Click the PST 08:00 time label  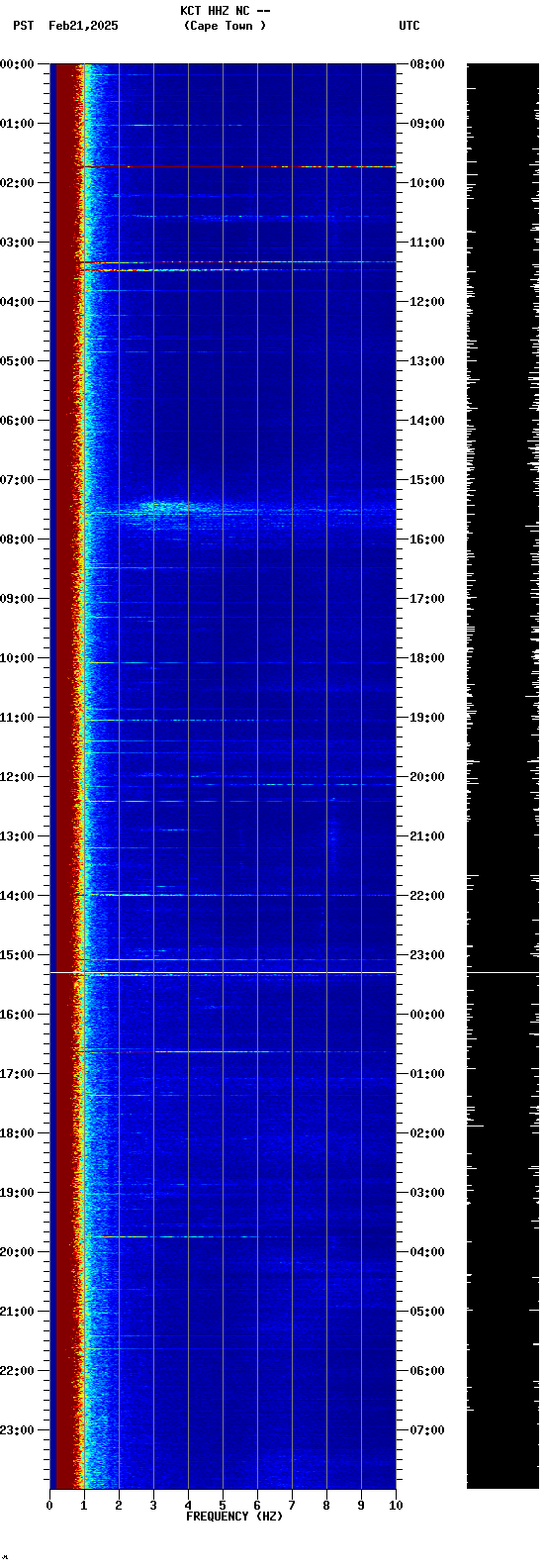tap(17, 539)
